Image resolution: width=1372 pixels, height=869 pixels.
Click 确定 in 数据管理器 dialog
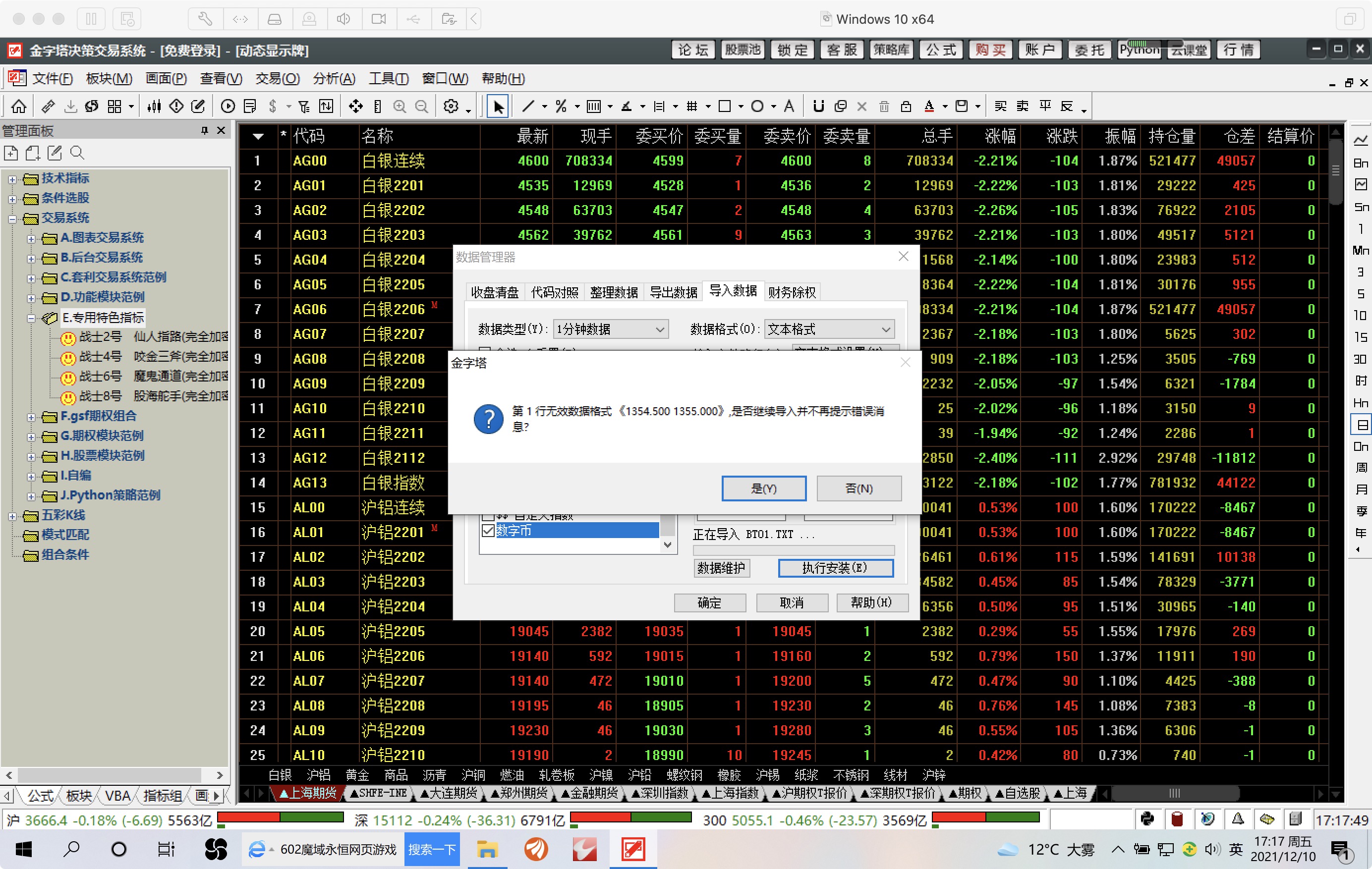coord(709,602)
